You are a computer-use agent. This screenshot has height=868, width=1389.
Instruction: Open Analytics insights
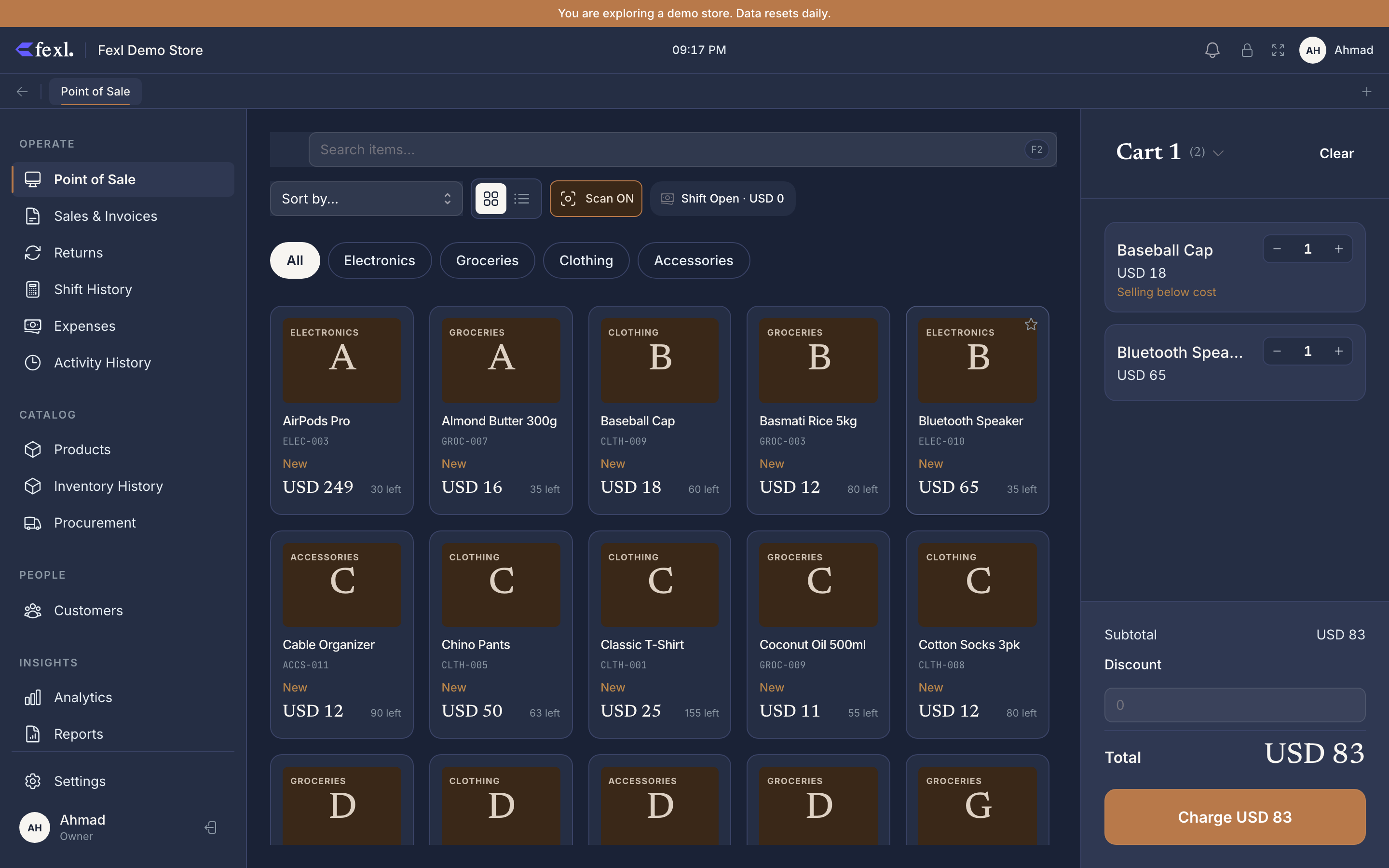coord(123,697)
